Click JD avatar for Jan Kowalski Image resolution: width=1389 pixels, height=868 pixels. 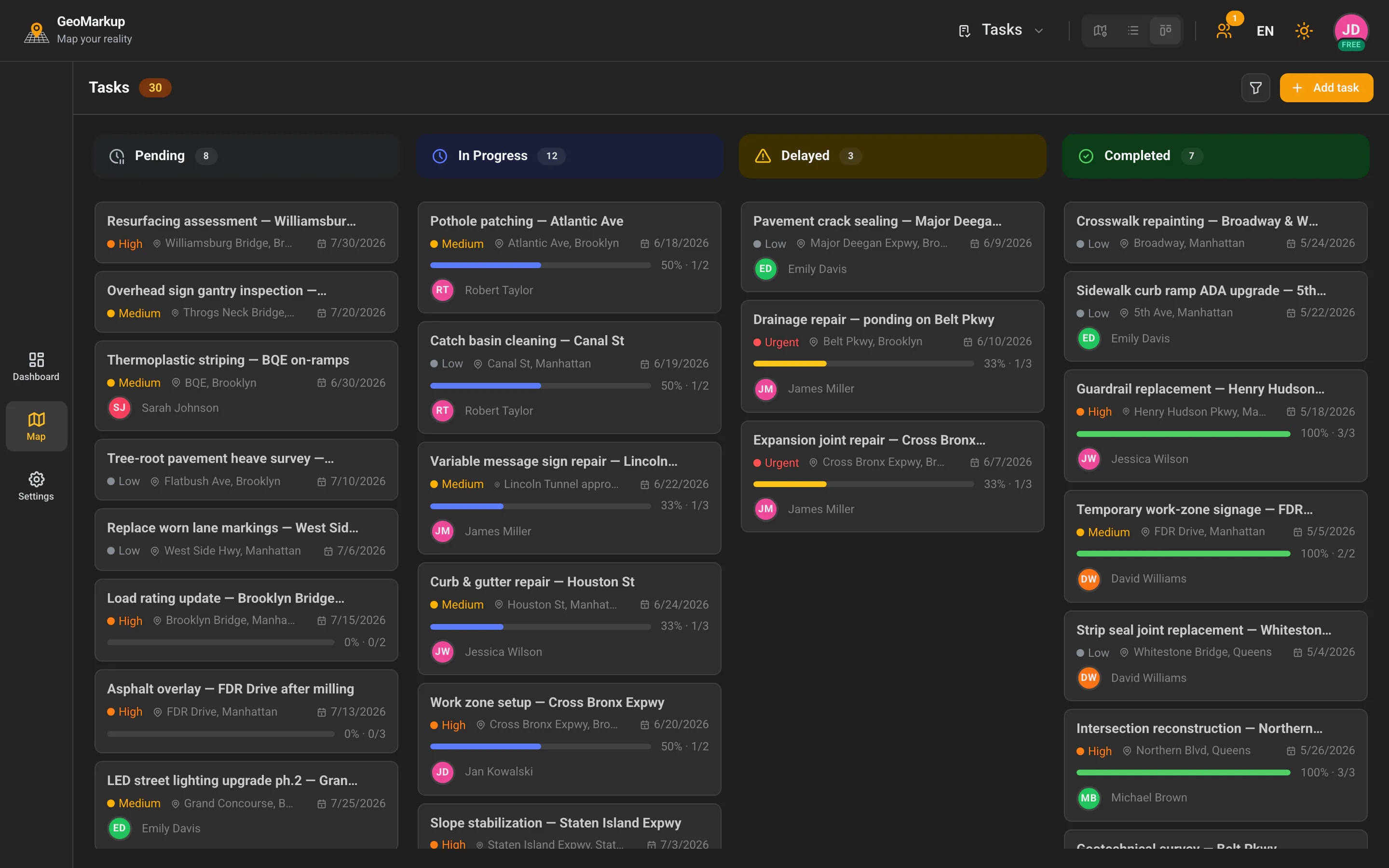coord(443,772)
